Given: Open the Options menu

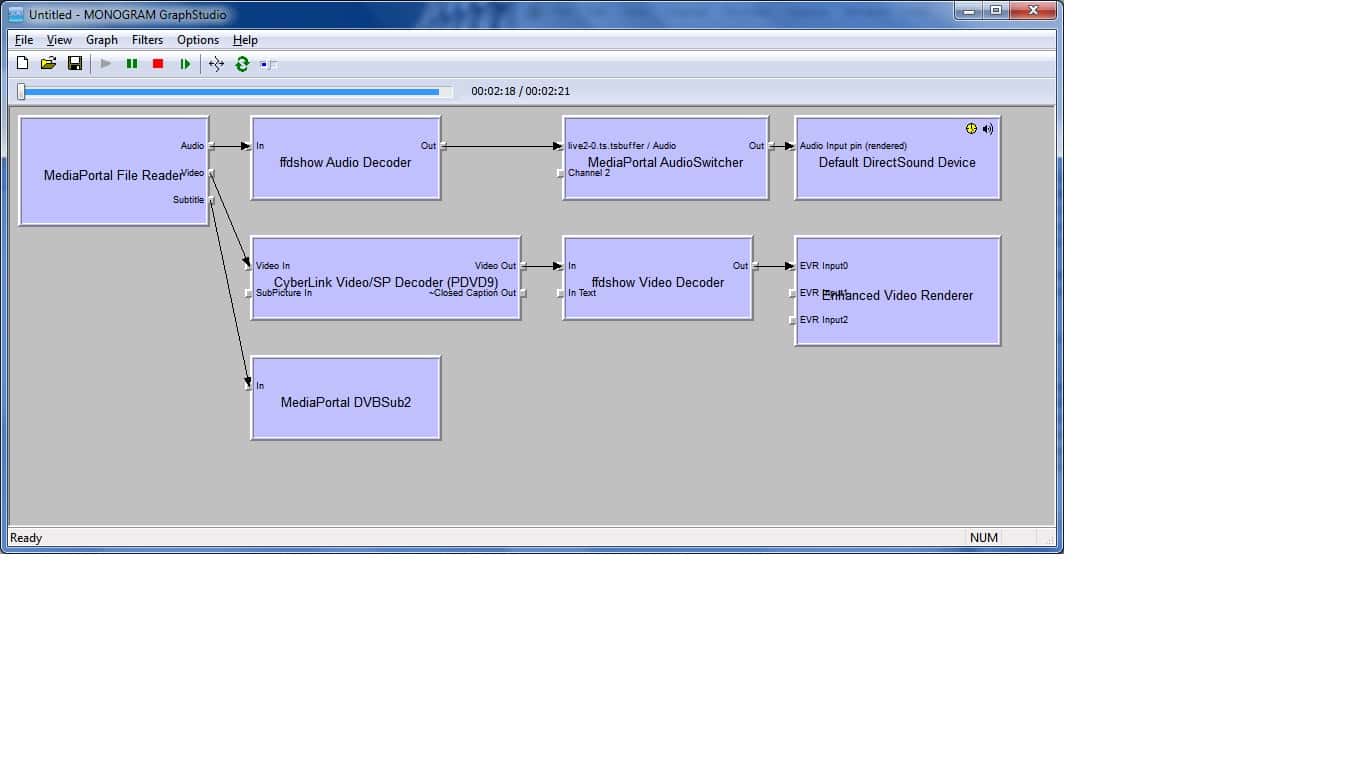Looking at the screenshot, I should 198,40.
